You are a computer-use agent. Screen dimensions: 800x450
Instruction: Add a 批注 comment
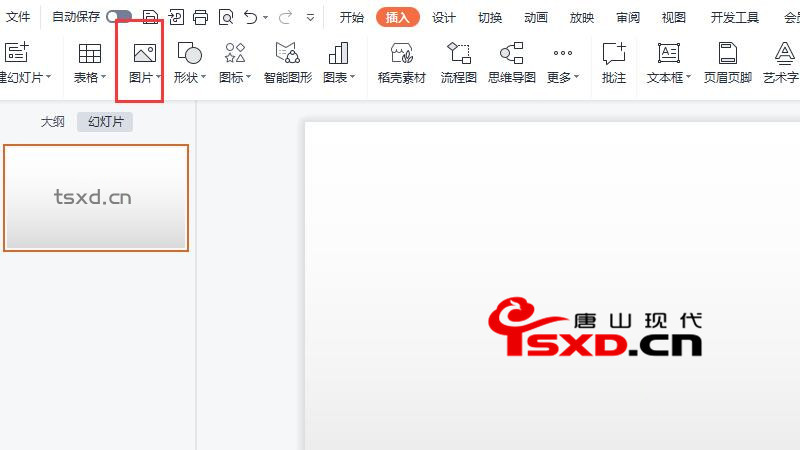tap(614, 63)
